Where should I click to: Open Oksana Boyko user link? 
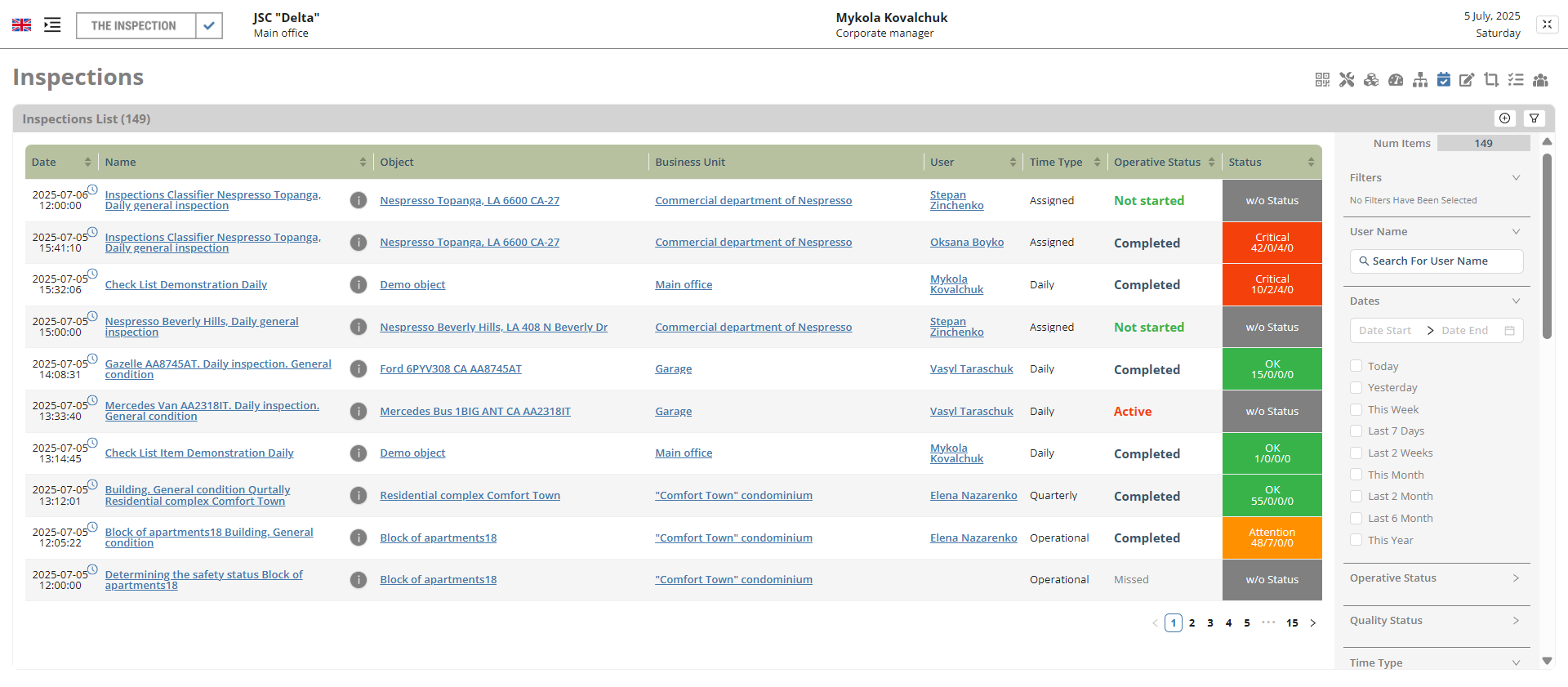tap(966, 243)
